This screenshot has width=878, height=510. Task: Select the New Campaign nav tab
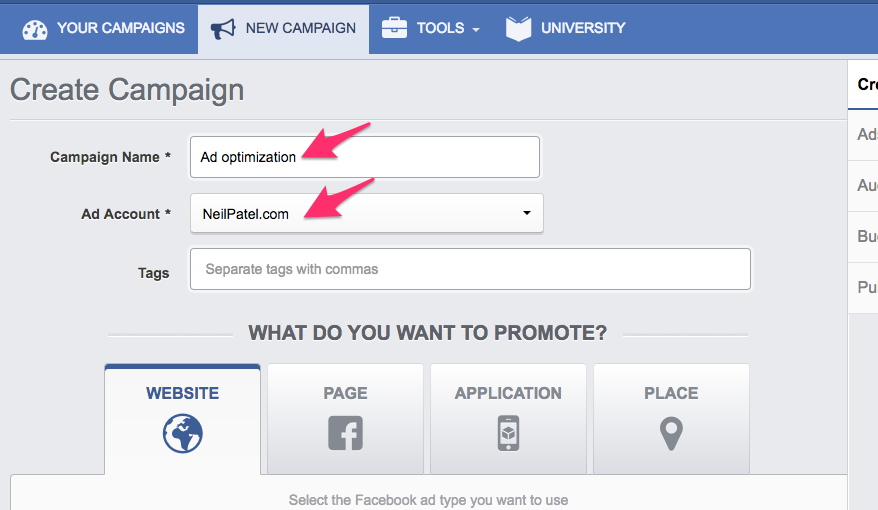tap(300, 28)
